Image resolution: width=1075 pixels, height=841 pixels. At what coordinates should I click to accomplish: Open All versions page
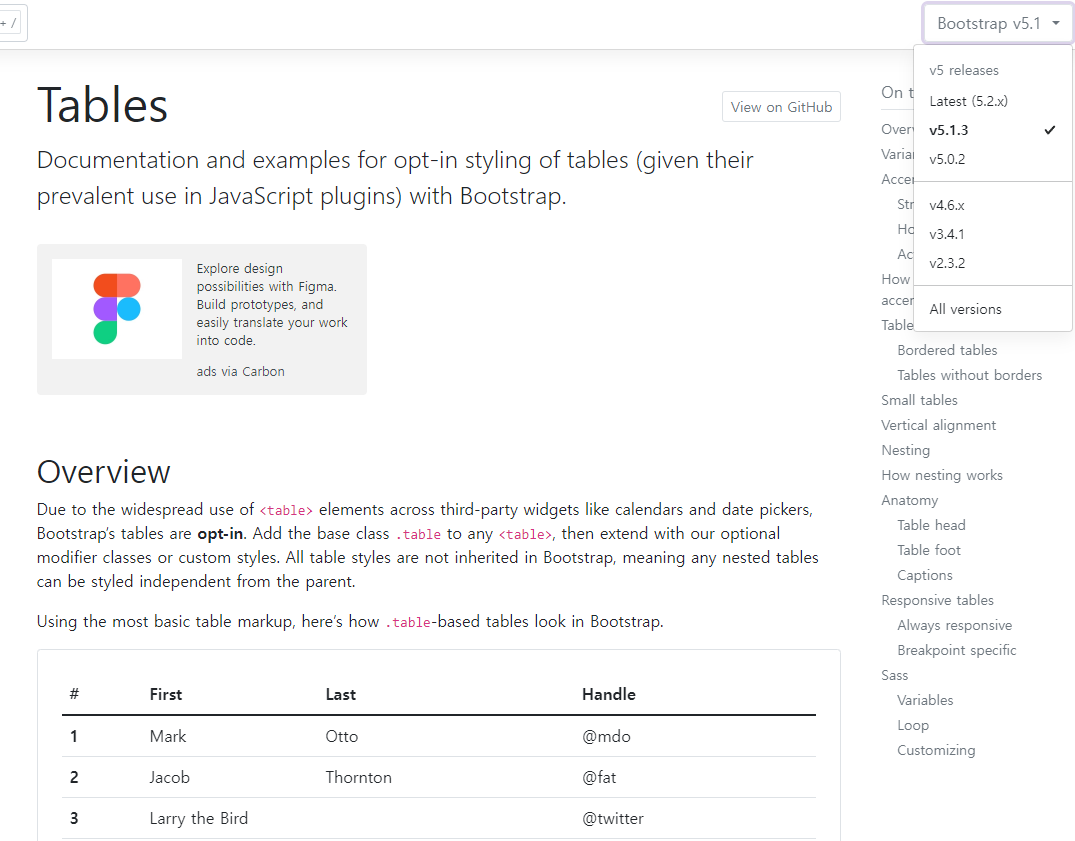pos(993,309)
